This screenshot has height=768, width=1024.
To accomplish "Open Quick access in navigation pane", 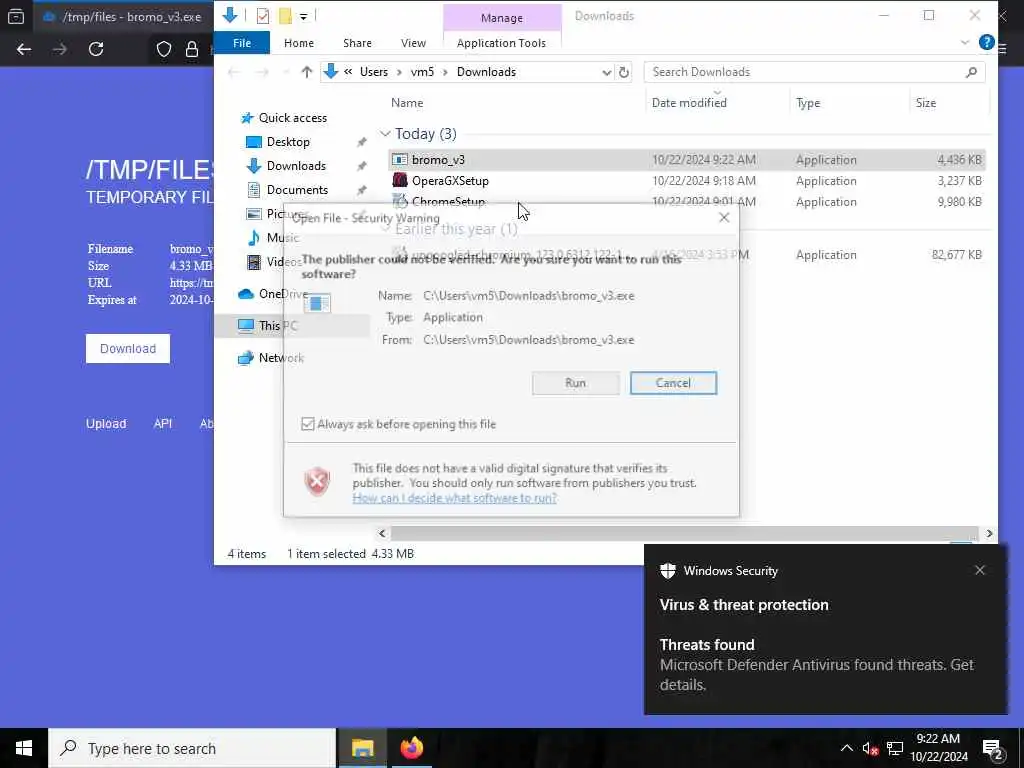I will click(293, 118).
